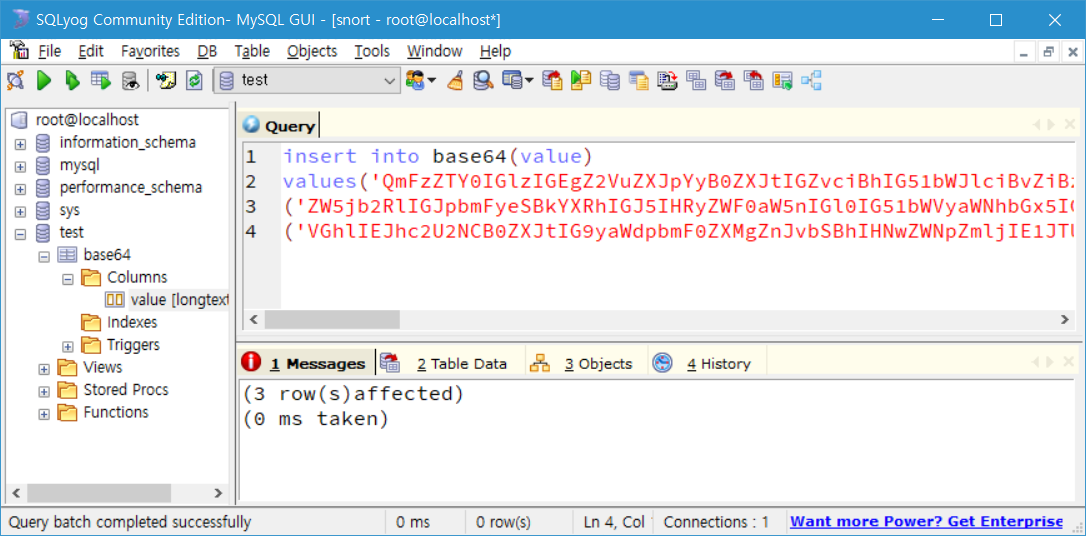
Task: Click the plain overlapping grids toolbar icon
Action: click(696, 80)
